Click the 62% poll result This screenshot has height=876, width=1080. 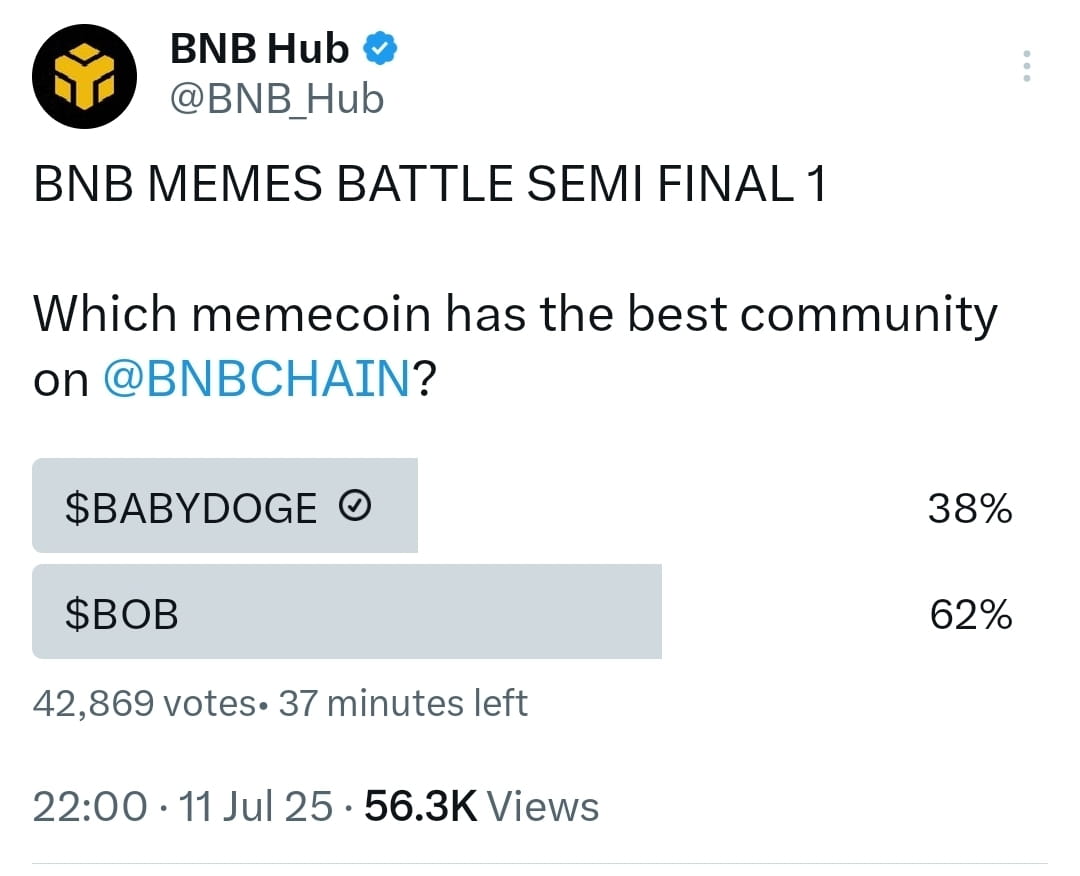[x=970, y=614]
